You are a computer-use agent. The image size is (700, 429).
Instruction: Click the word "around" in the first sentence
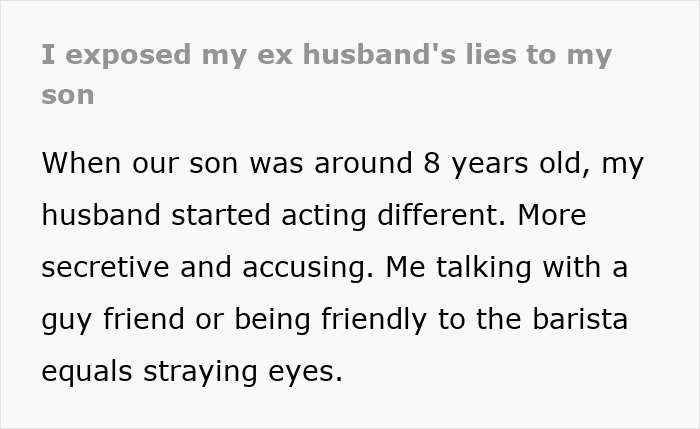363,163
